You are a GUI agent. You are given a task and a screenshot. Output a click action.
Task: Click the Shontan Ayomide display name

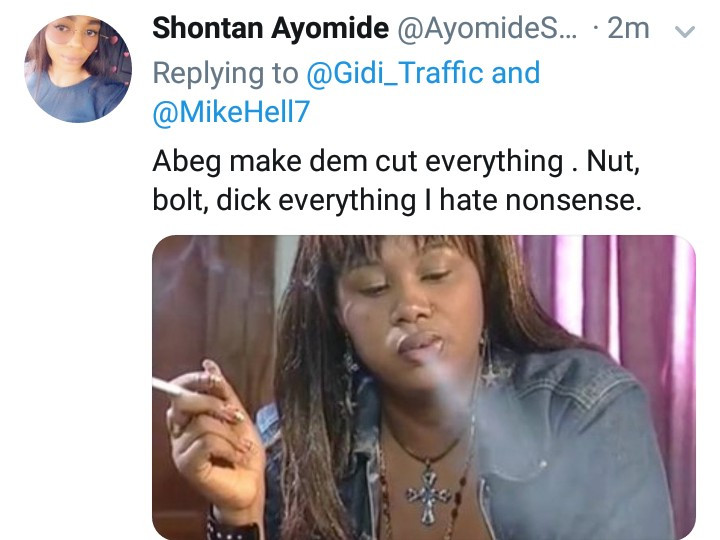tap(269, 29)
